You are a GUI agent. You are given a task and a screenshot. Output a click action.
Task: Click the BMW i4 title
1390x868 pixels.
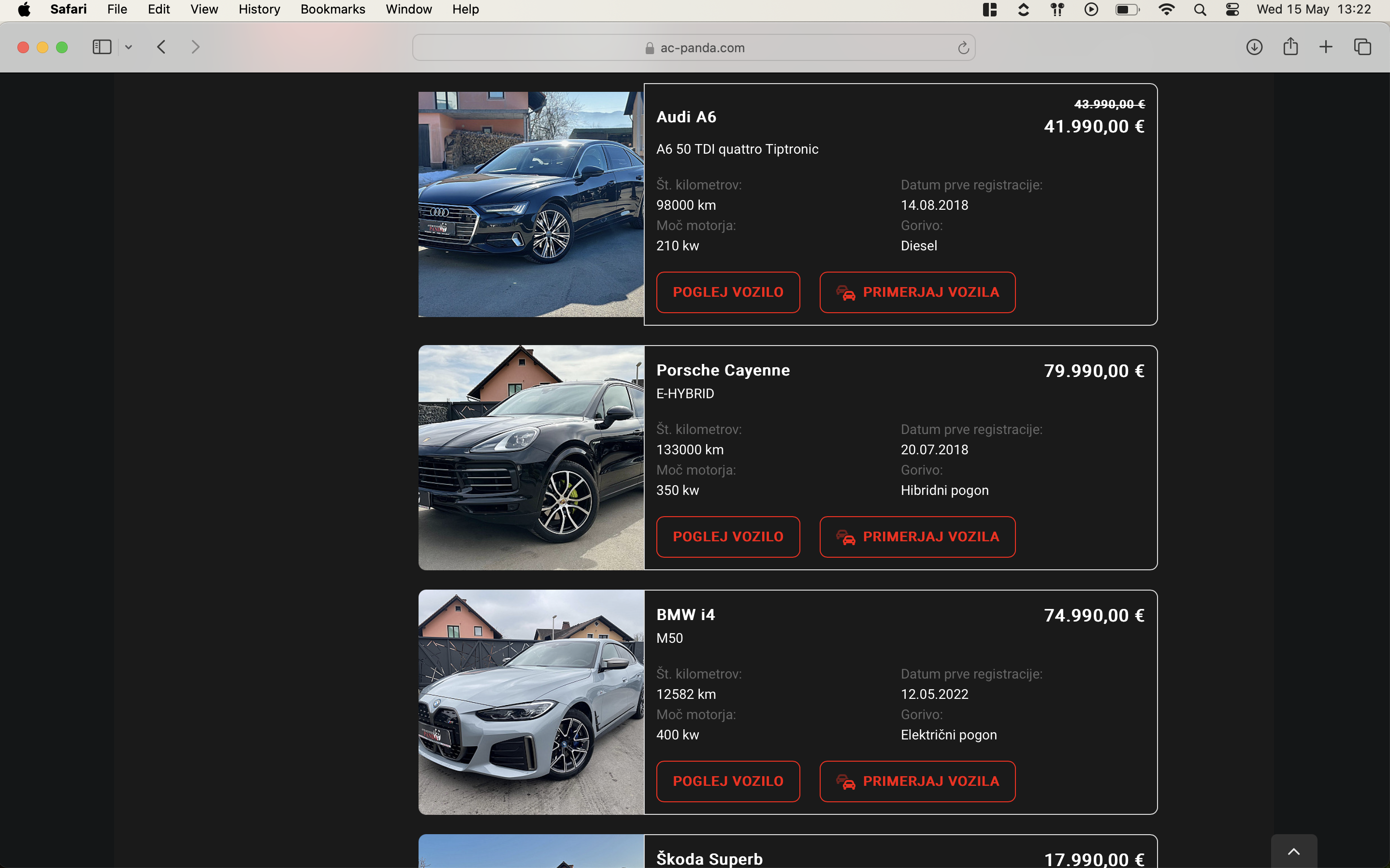click(685, 615)
